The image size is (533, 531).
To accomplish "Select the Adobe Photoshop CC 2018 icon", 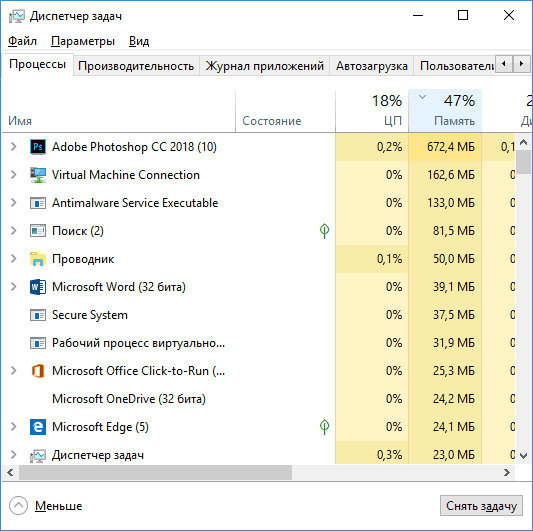I will tap(38, 147).
